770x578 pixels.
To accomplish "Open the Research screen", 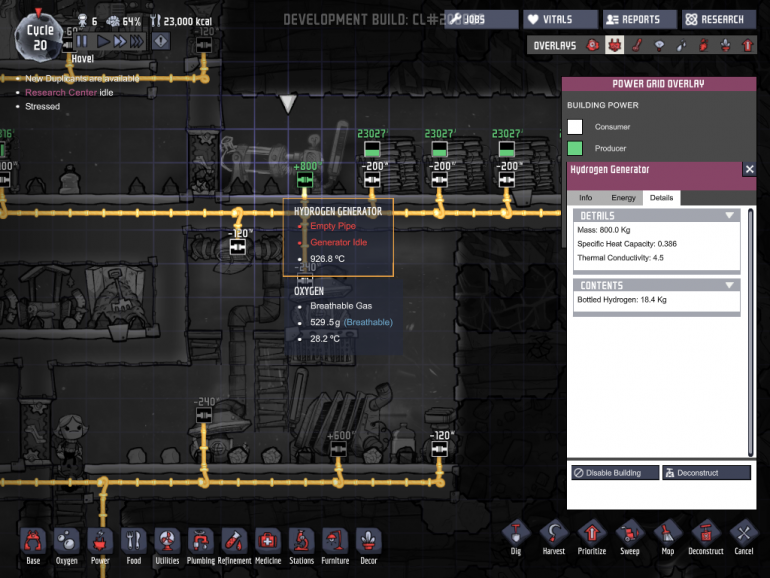I will (719, 19).
